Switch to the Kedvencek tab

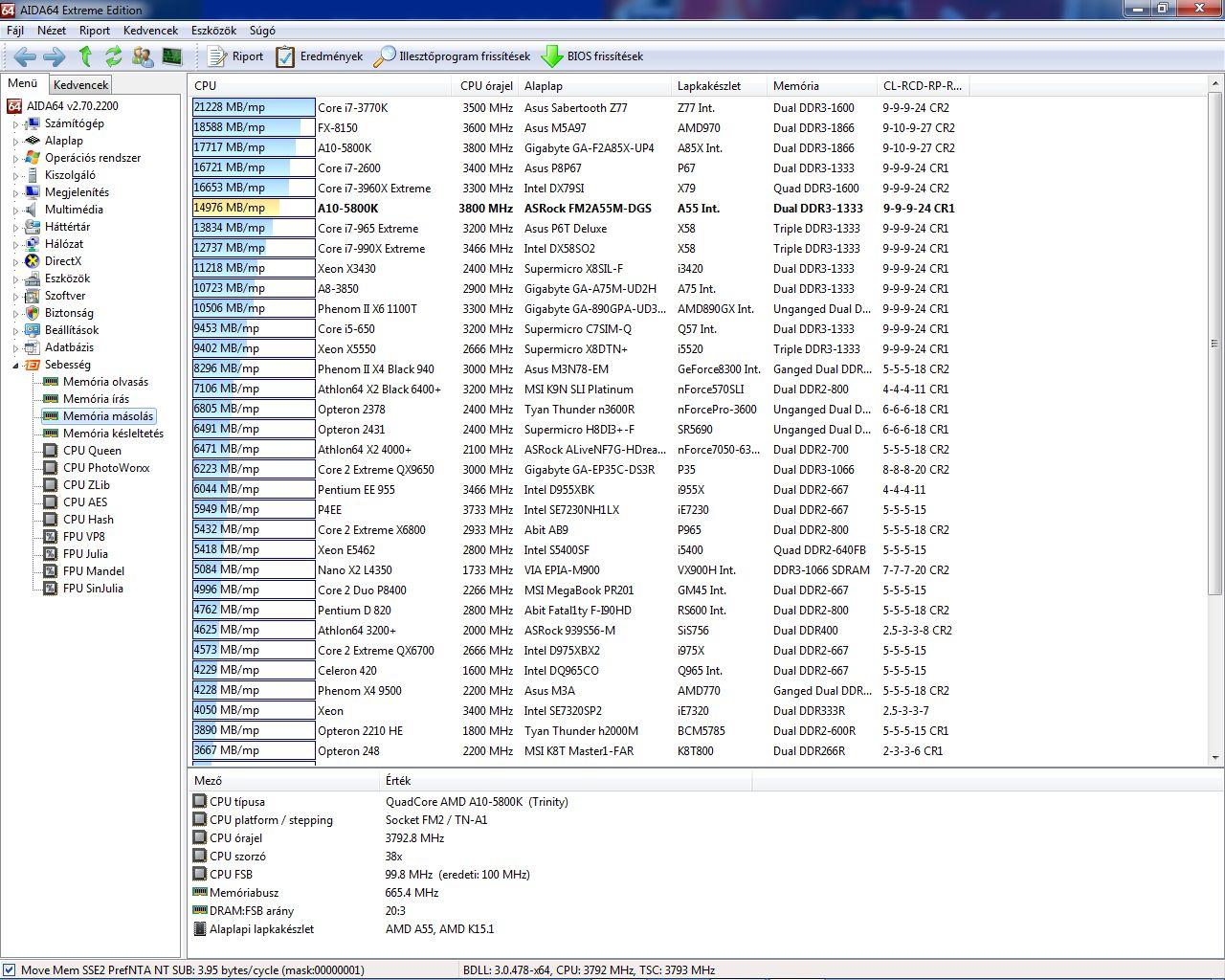[x=81, y=85]
